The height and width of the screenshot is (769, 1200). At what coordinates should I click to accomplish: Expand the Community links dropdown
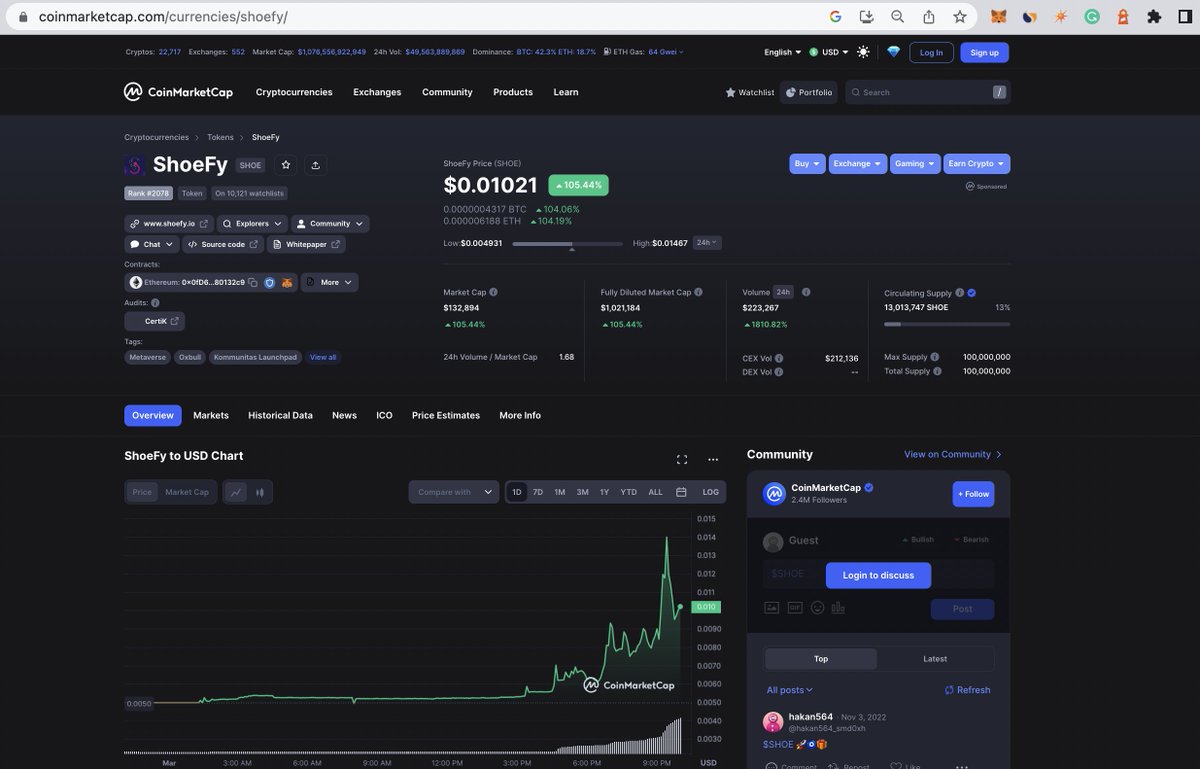pyautogui.click(x=330, y=224)
